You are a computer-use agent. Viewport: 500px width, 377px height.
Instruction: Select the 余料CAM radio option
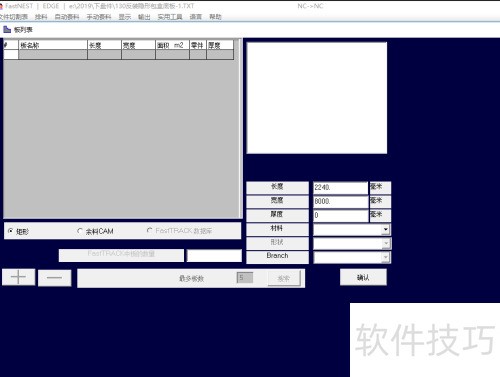coord(80,231)
